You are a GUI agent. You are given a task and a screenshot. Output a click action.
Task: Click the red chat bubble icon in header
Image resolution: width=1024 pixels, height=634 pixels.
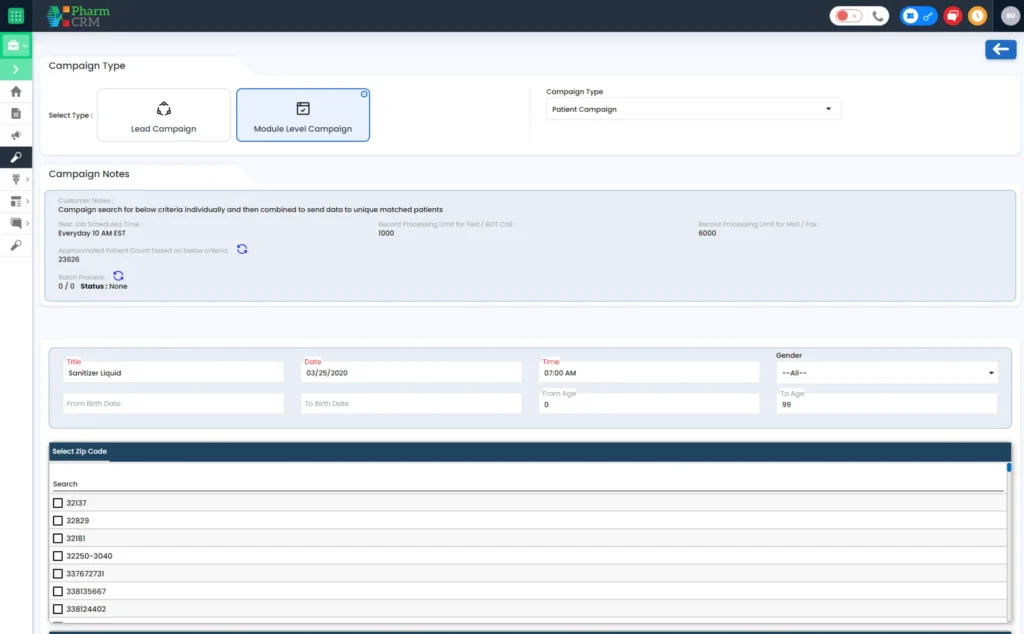point(952,15)
